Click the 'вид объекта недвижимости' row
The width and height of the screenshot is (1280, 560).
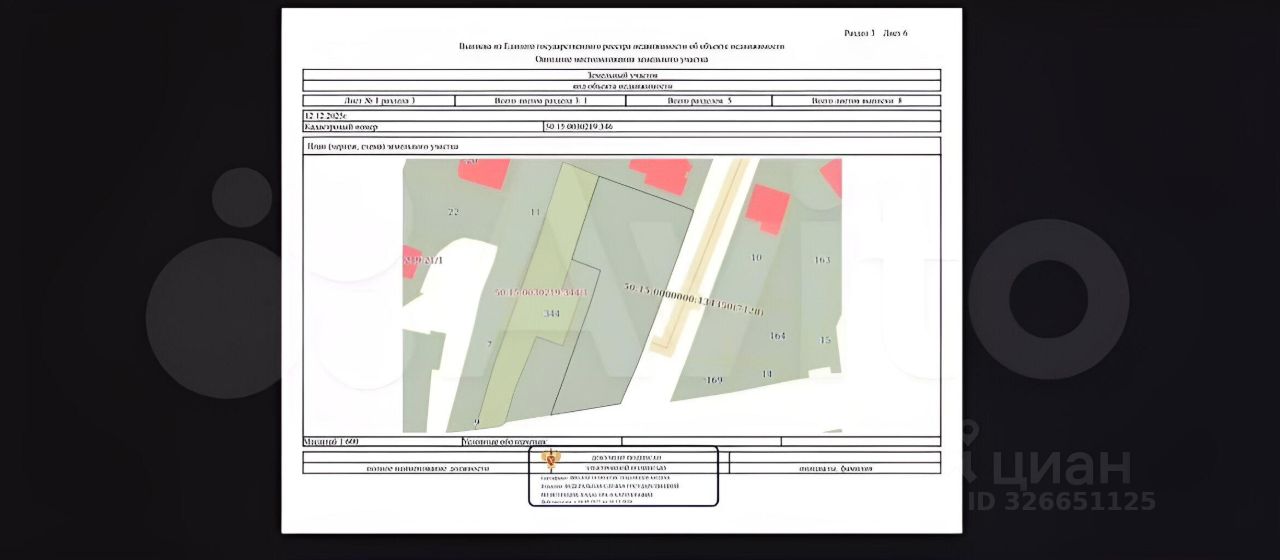(x=622, y=87)
